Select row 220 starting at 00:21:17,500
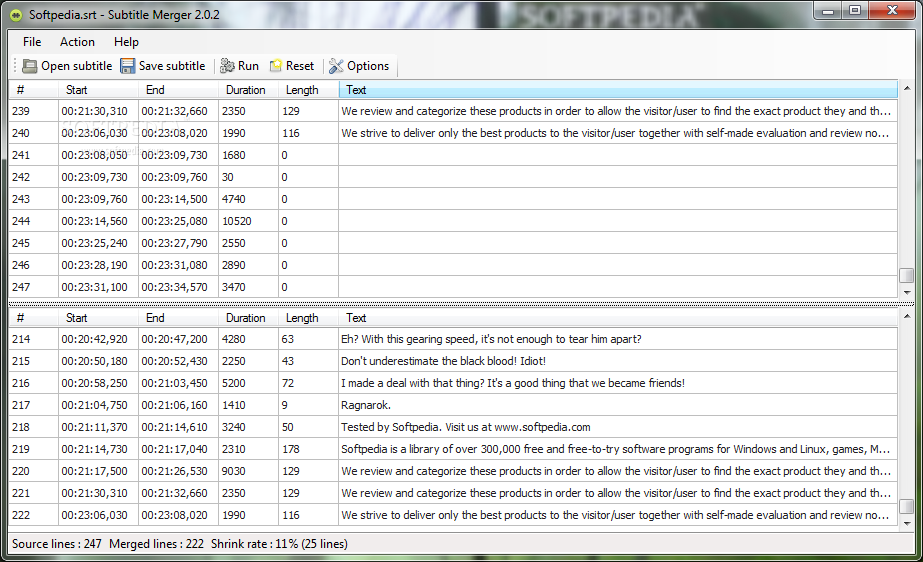The height and width of the screenshot is (562, 923). point(453,471)
